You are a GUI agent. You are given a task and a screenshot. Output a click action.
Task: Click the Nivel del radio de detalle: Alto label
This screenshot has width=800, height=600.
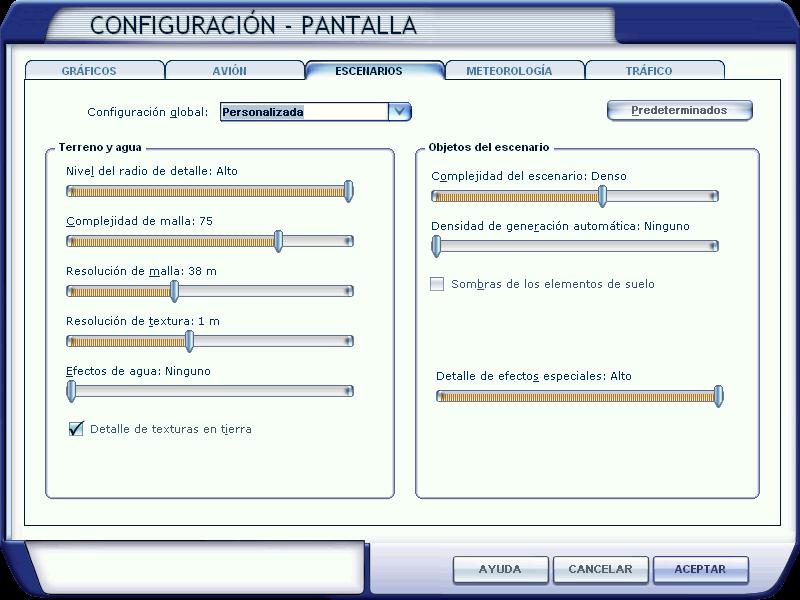click(152, 171)
